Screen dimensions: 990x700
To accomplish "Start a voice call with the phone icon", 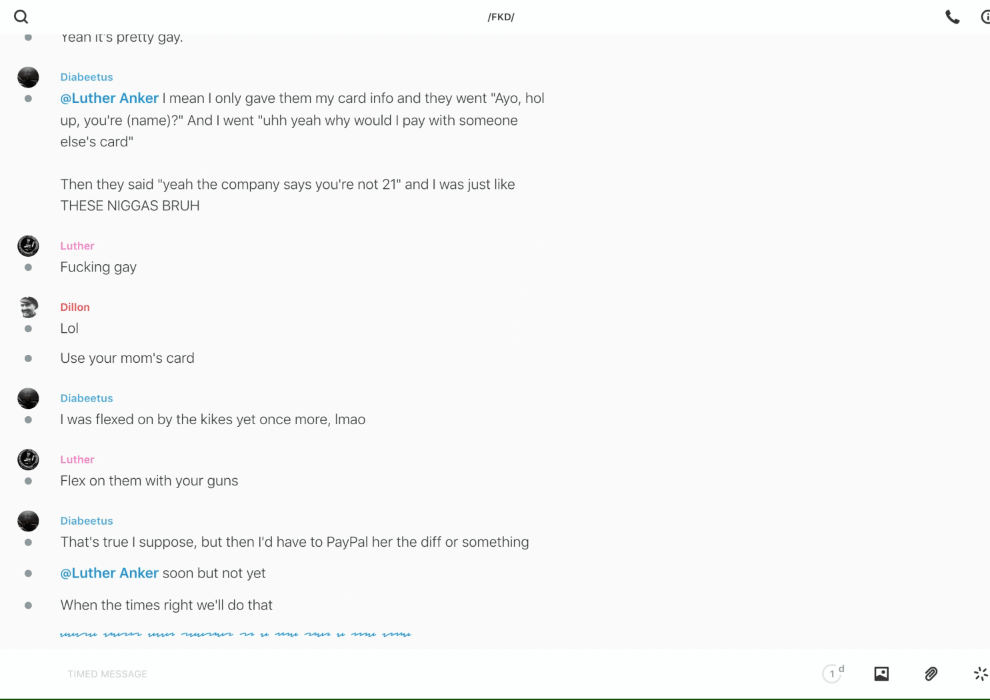I will click(x=952, y=17).
